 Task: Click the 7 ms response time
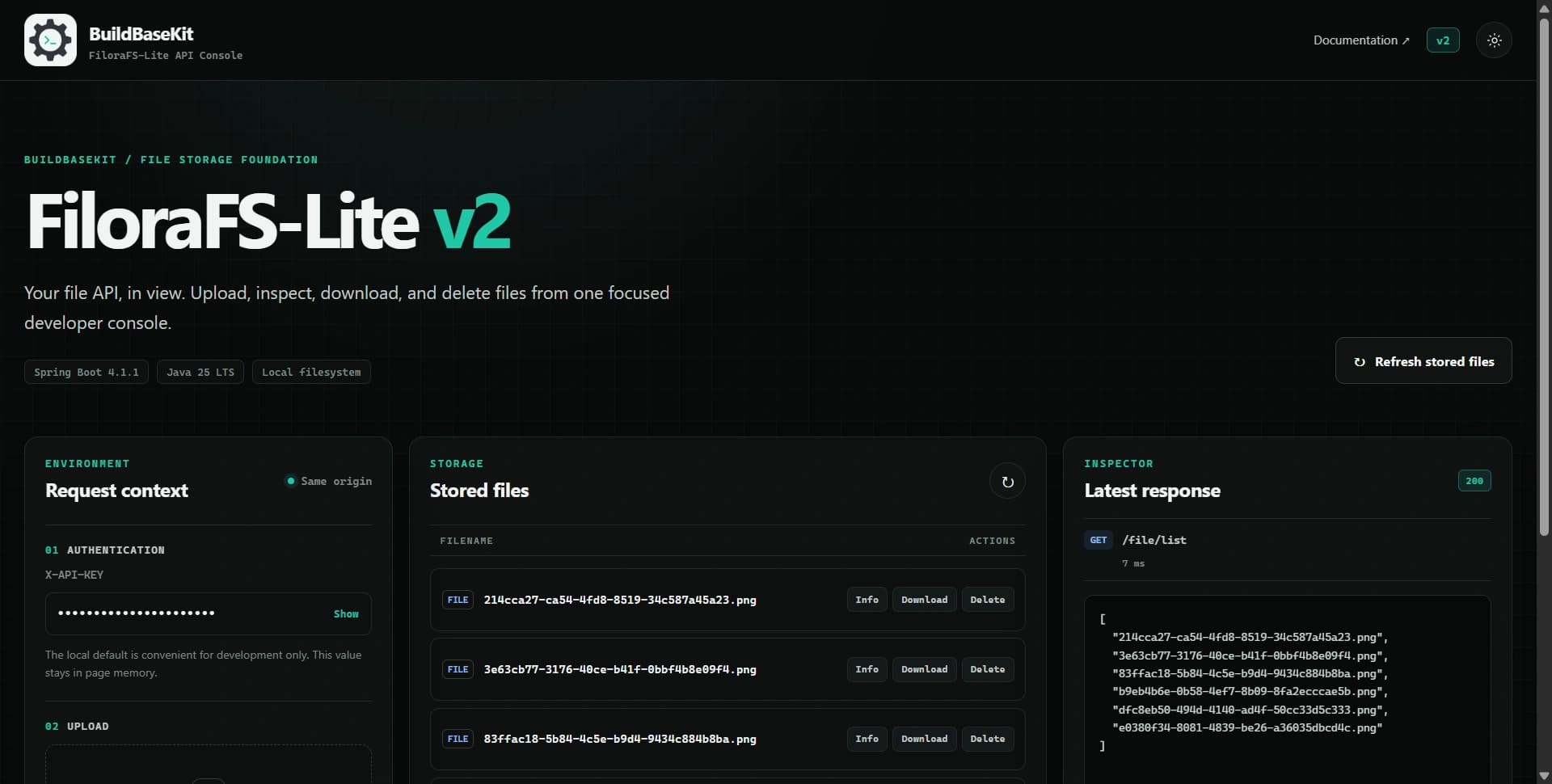pyautogui.click(x=1133, y=563)
